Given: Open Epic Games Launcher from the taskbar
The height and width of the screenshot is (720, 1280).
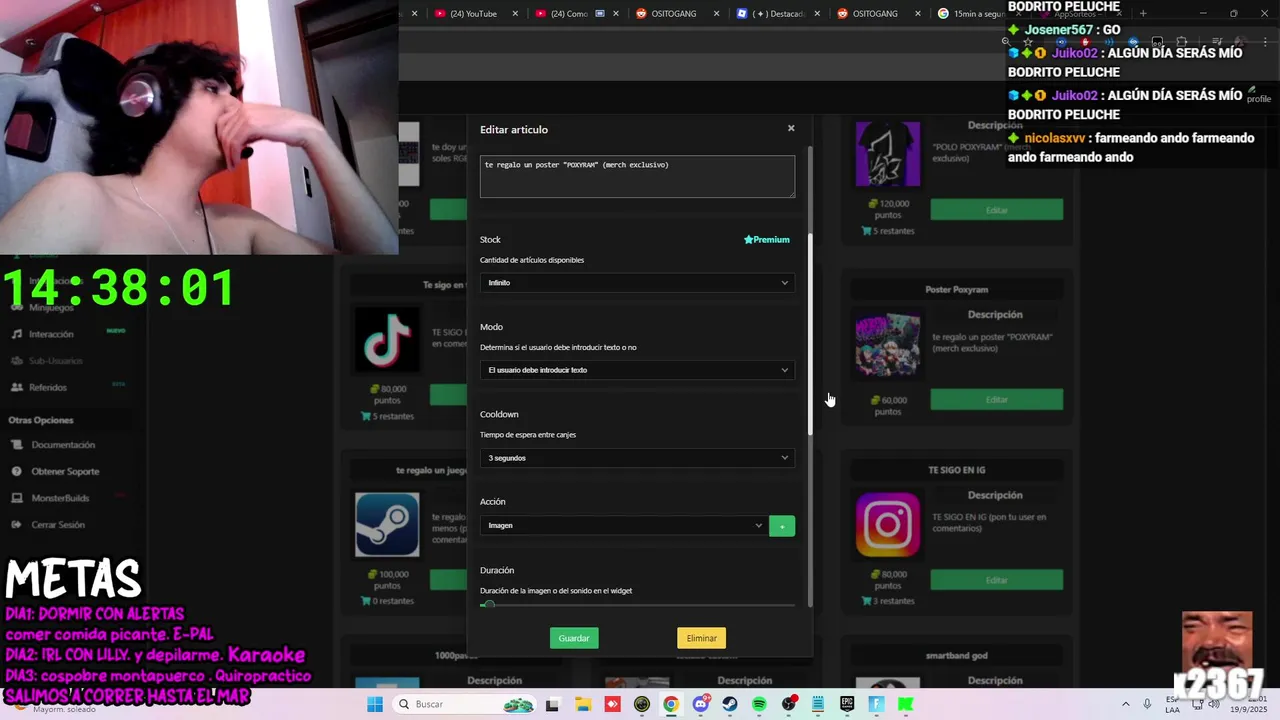Looking at the screenshot, I should 847,704.
